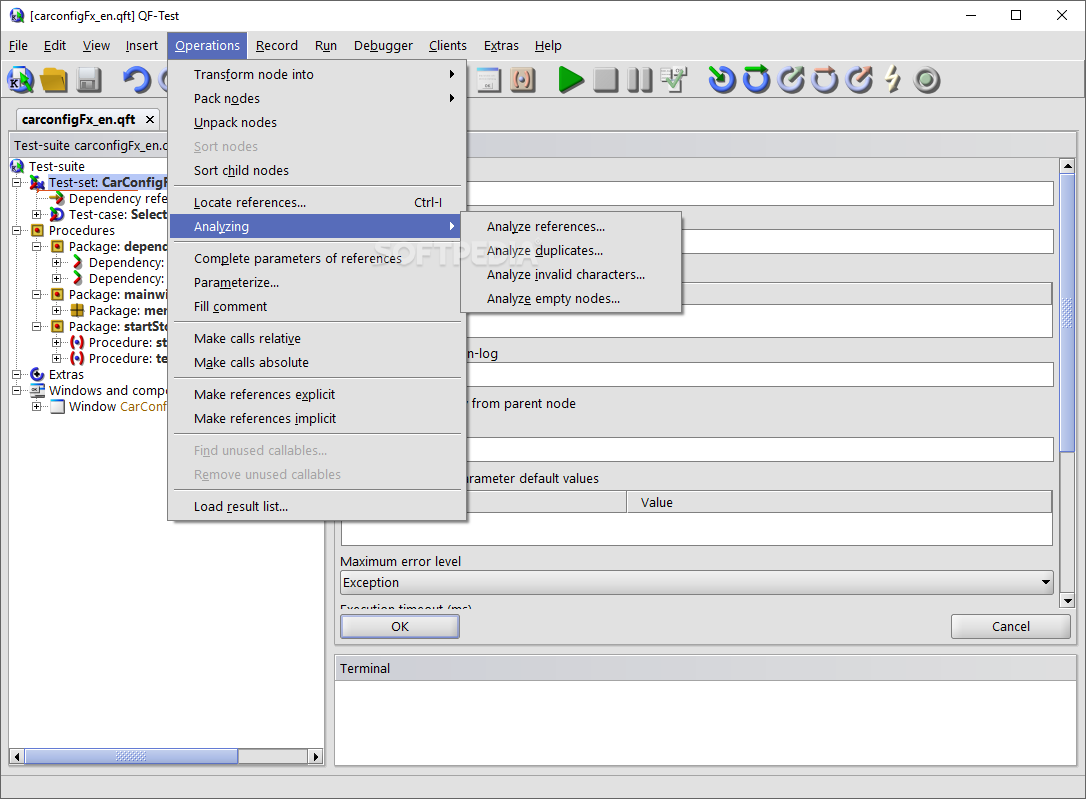Collapse the Extras node
The image size is (1086, 799).
point(17,375)
